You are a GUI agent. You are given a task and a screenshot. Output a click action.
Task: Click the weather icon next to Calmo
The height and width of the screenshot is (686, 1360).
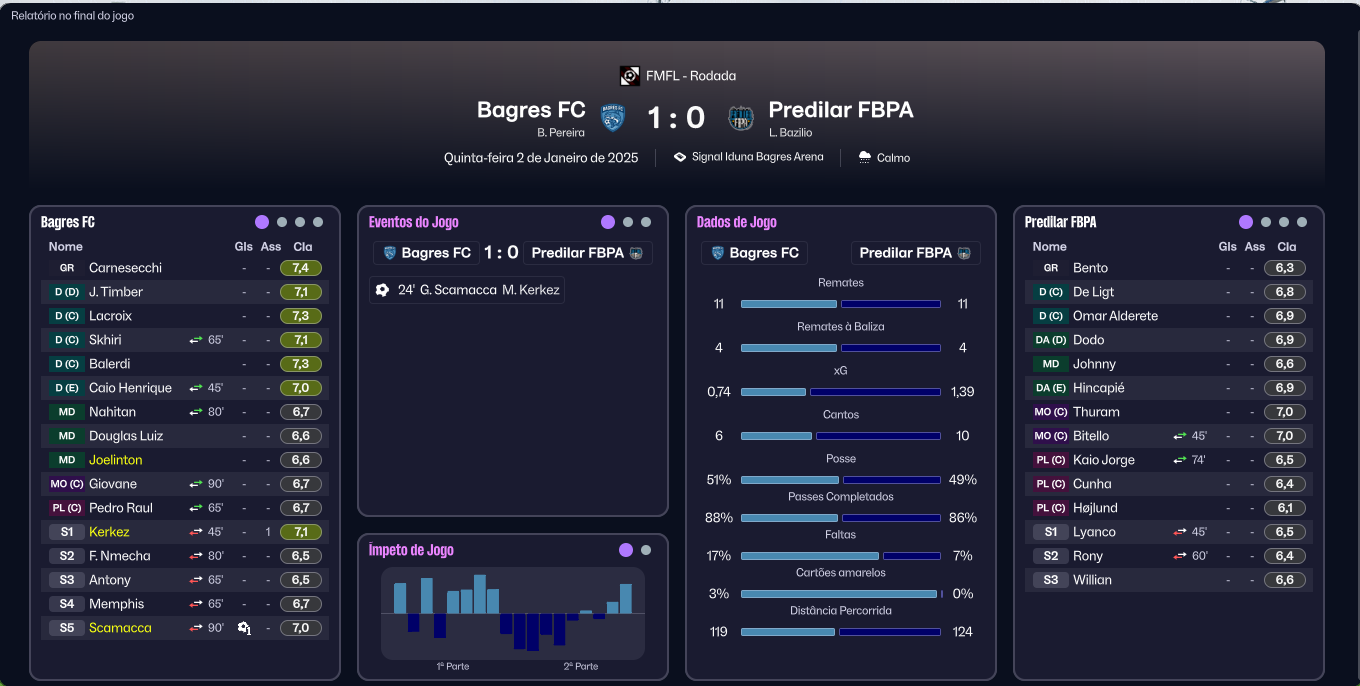pos(865,157)
